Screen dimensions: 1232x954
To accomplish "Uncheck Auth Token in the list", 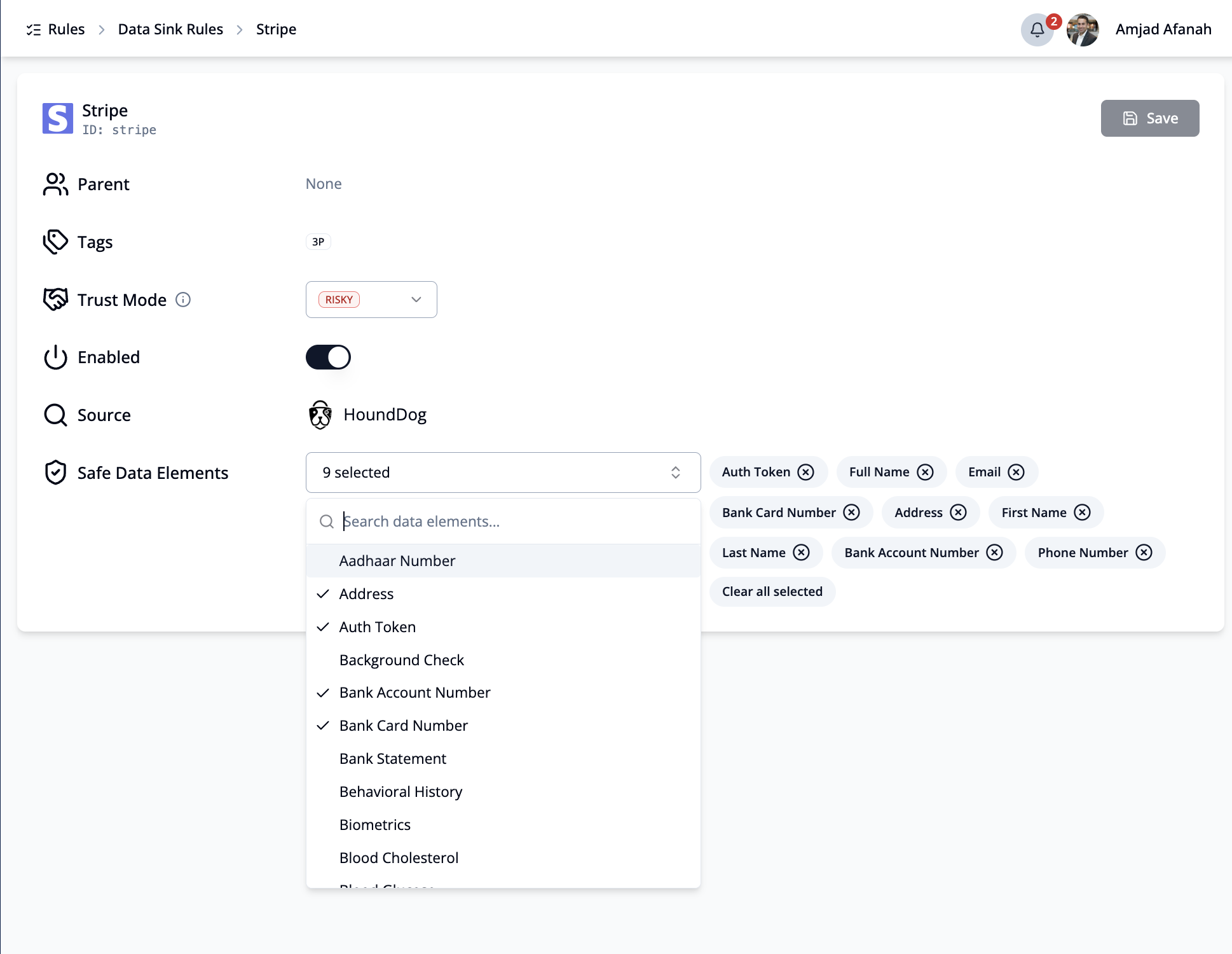I will 503,627.
